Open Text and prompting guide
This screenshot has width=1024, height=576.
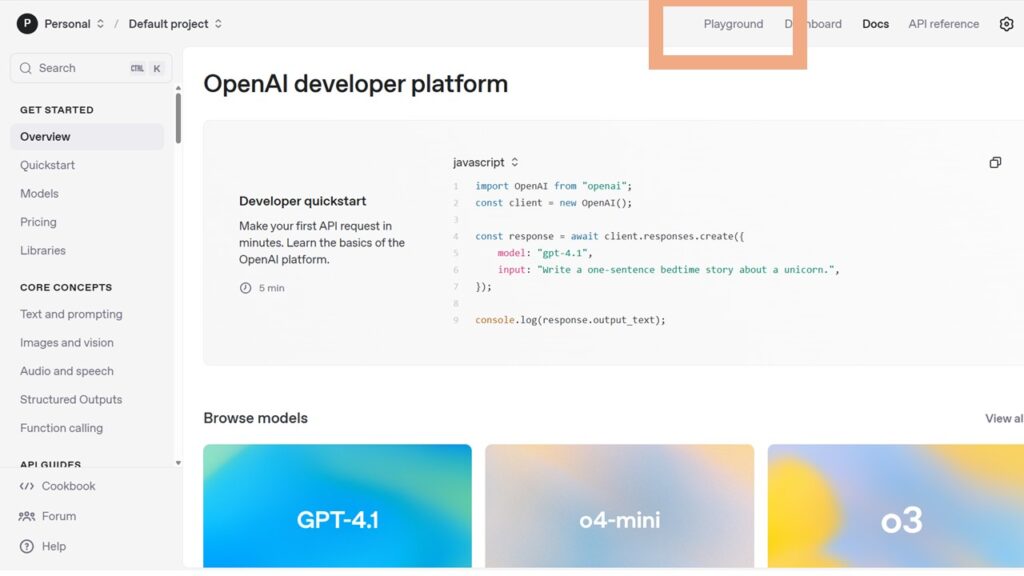click(x=71, y=314)
